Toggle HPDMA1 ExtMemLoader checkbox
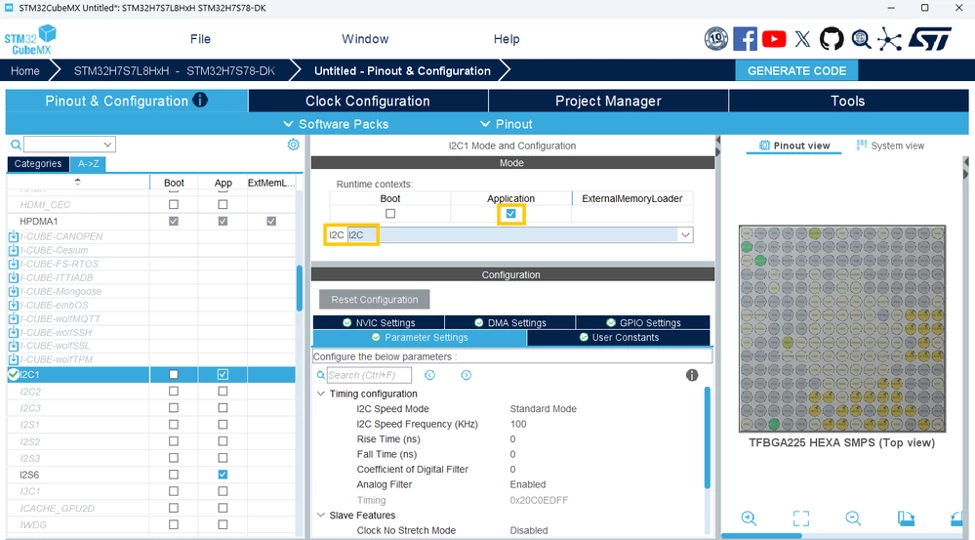975x540 pixels. tap(271, 221)
